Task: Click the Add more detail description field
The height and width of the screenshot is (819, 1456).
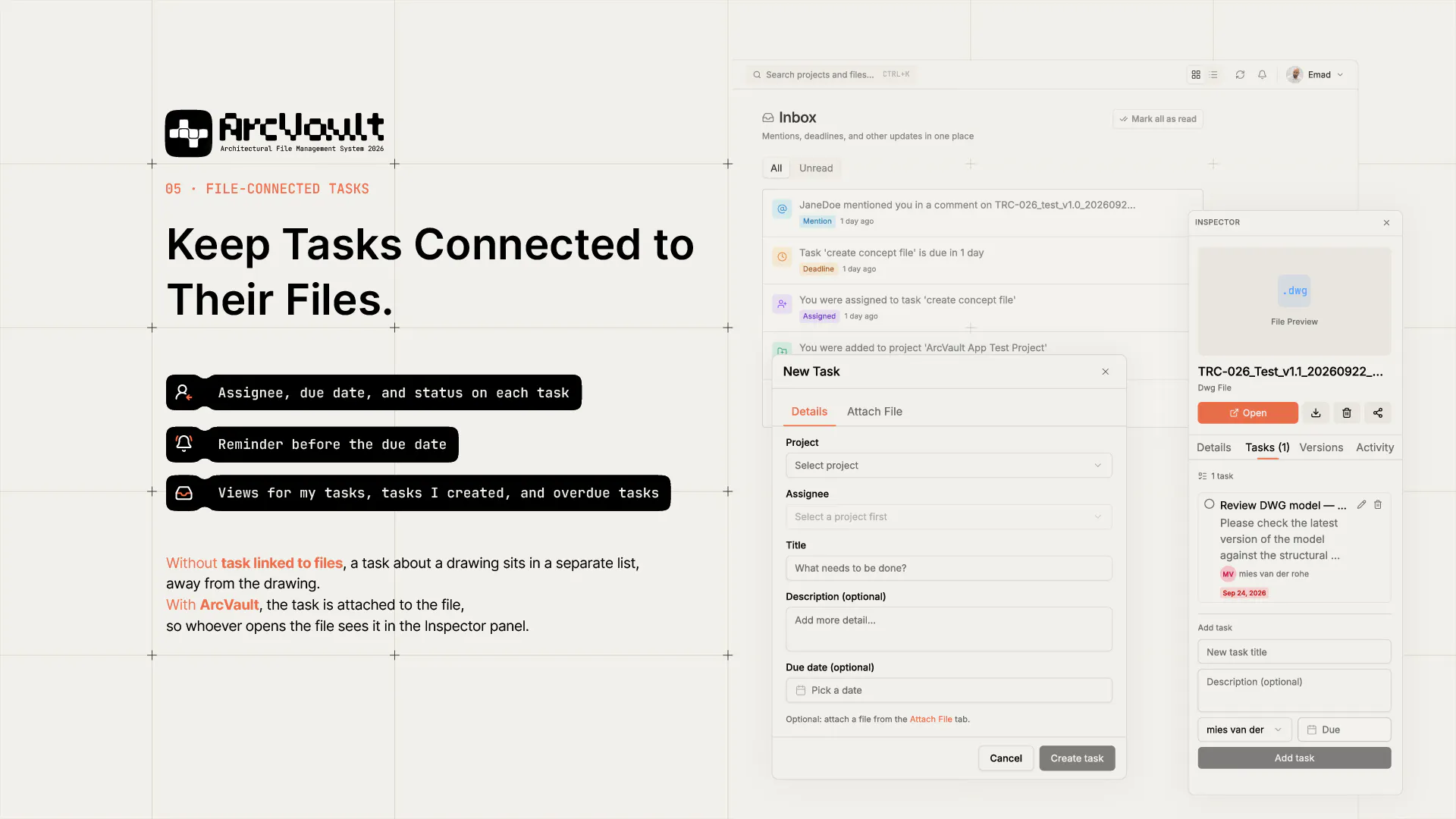Action: click(949, 629)
